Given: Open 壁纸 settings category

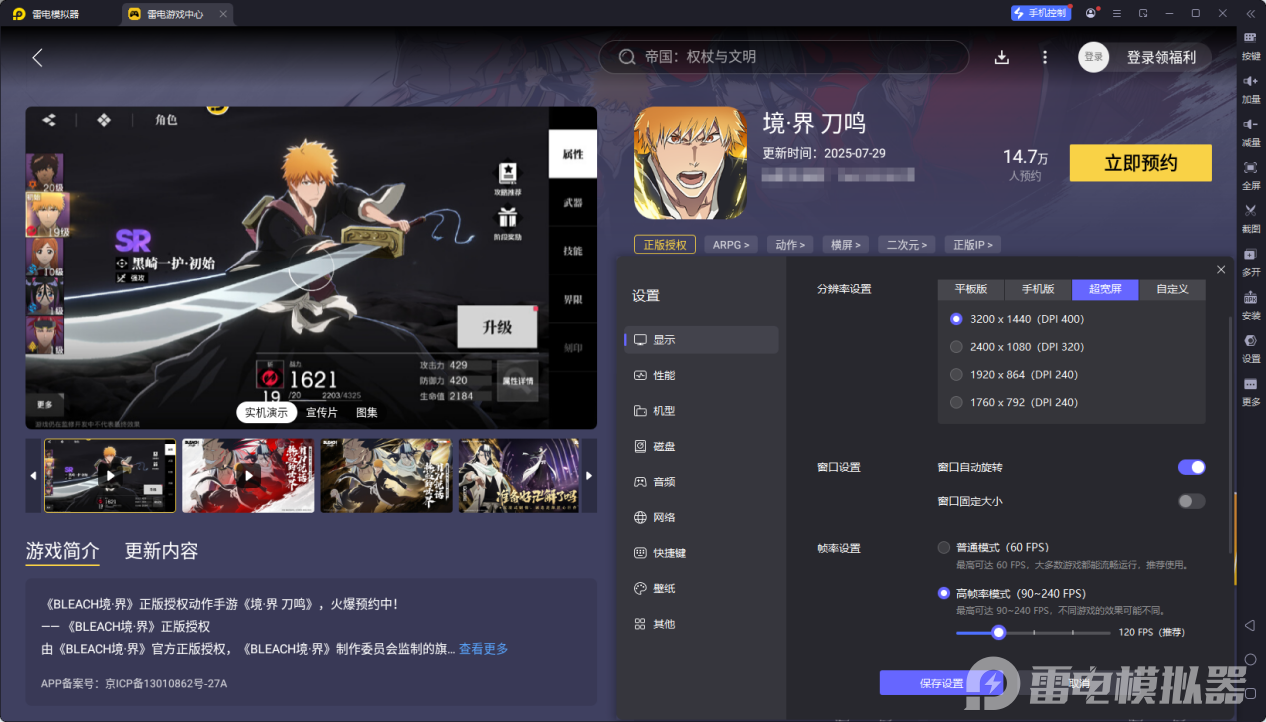Looking at the screenshot, I should [701, 588].
